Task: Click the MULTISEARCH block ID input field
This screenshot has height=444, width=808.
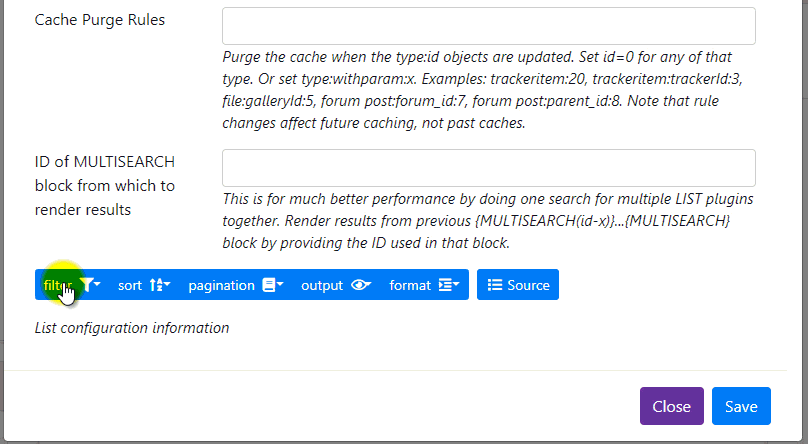Action: tap(489, 168)
